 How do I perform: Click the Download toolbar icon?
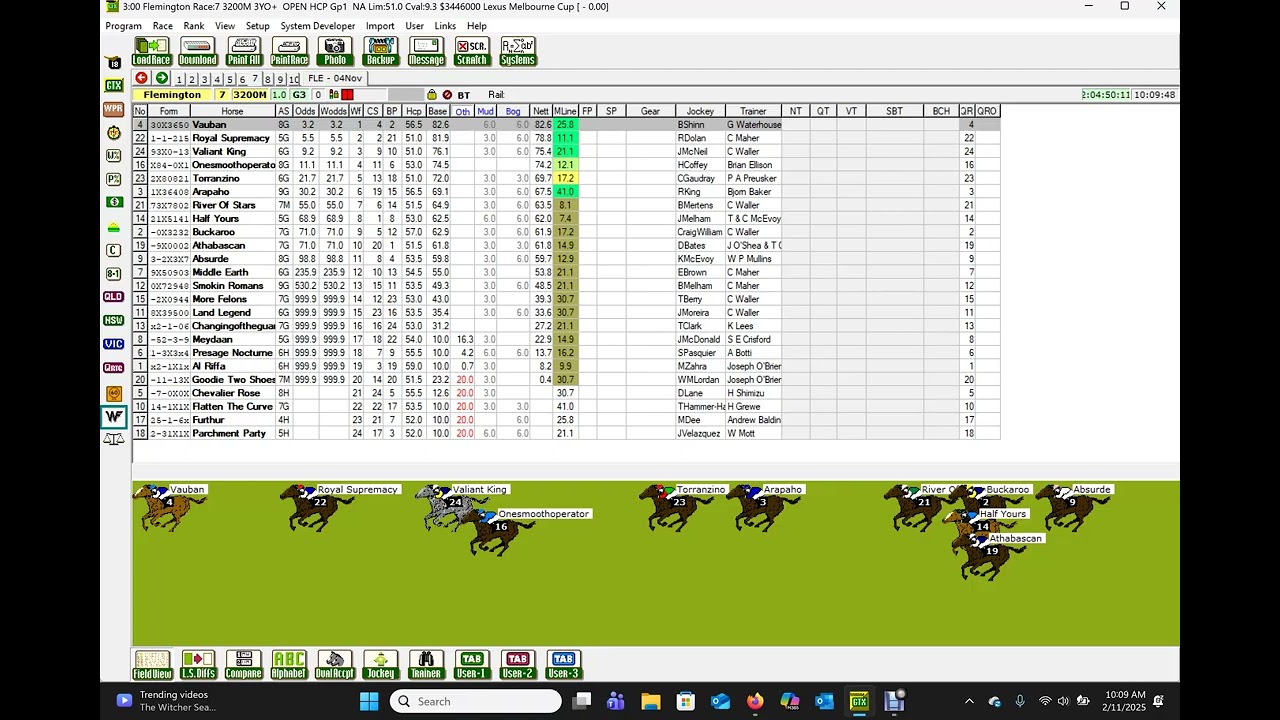(198, 52)
